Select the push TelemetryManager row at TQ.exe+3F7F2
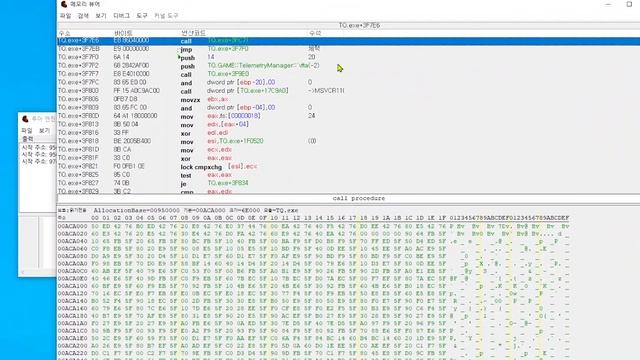Viewport: 640px width, 360px height. tap(348, 66)
